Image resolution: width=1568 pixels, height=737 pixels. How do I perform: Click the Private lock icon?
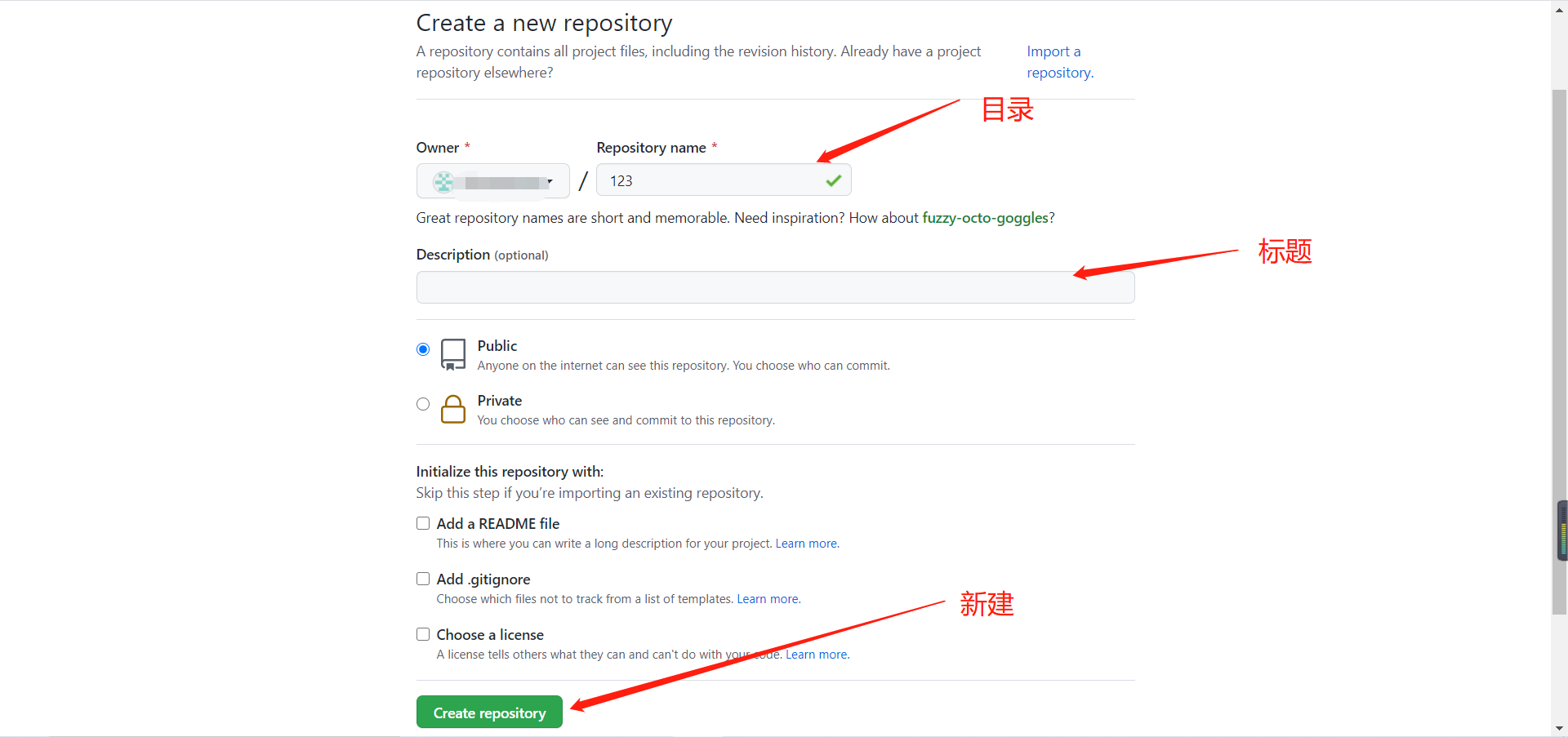click(x=453, y=410)
